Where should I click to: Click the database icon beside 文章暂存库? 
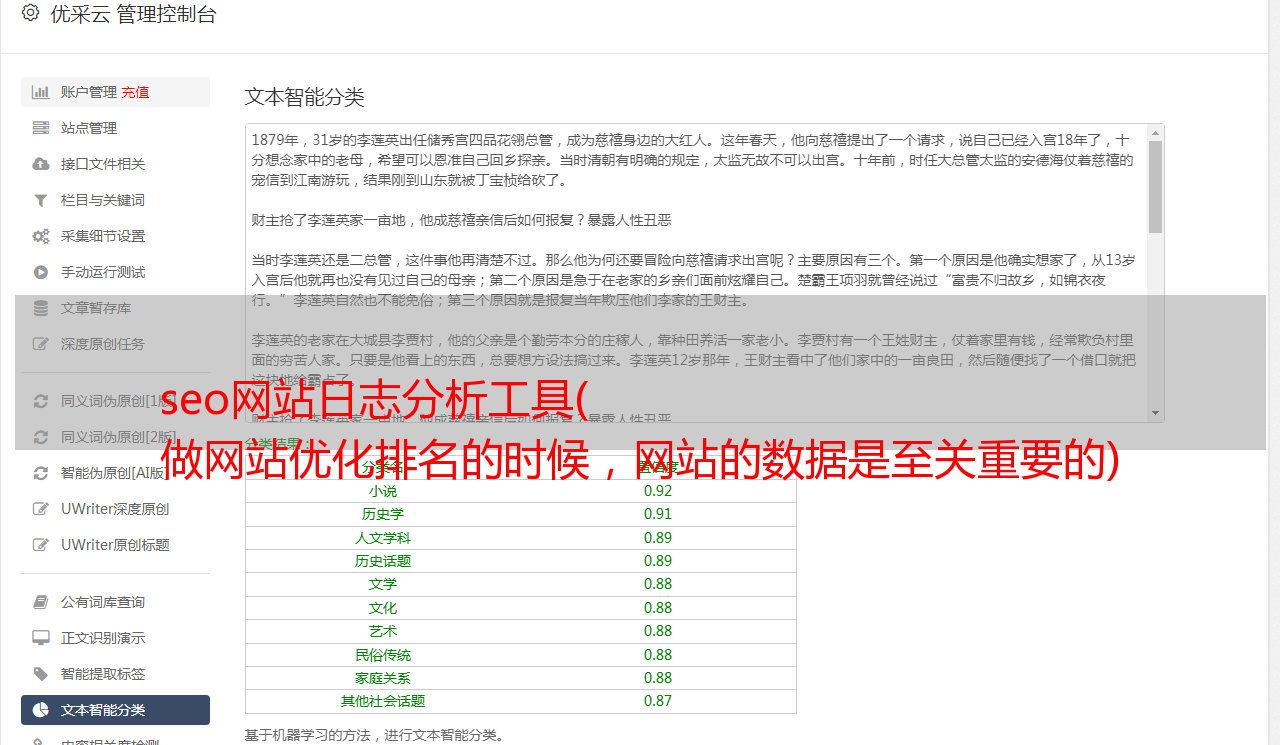41,308
